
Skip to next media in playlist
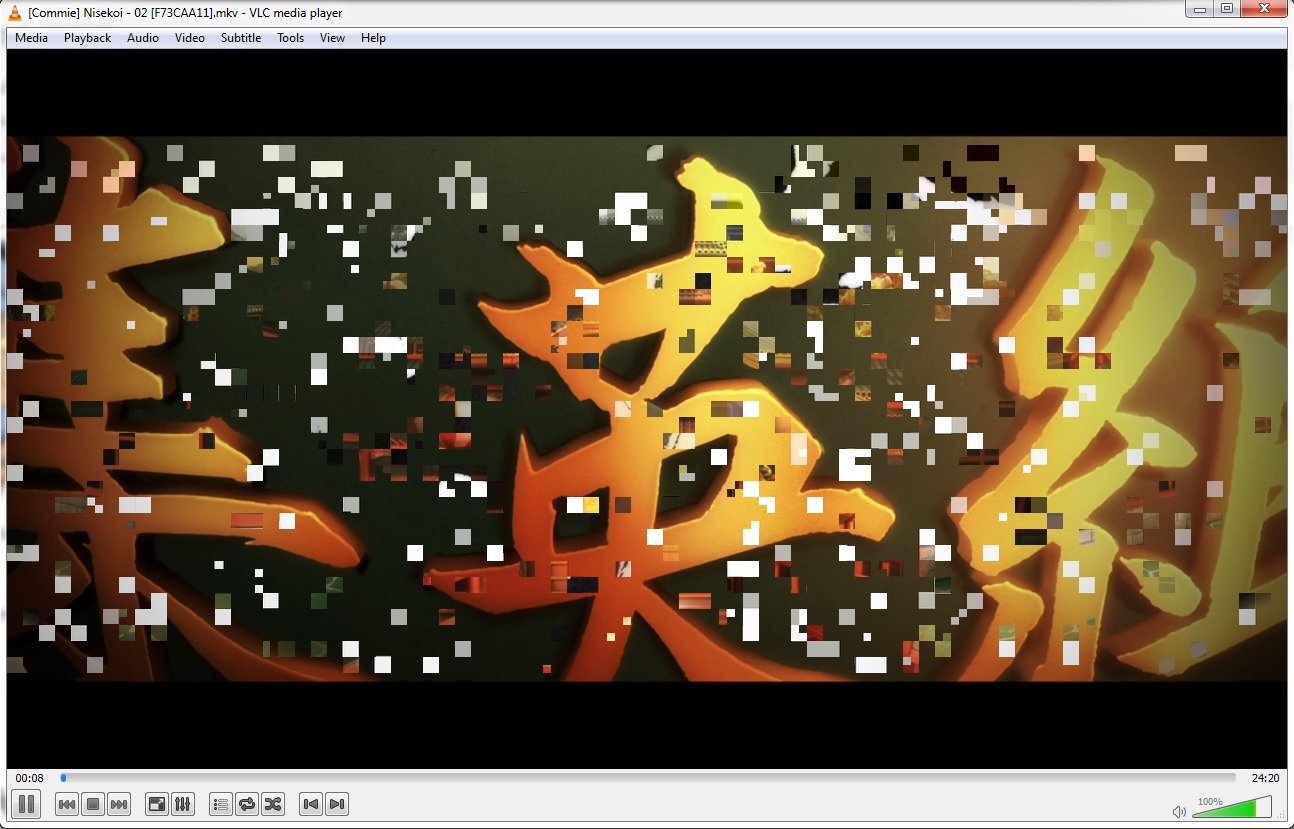119,804
